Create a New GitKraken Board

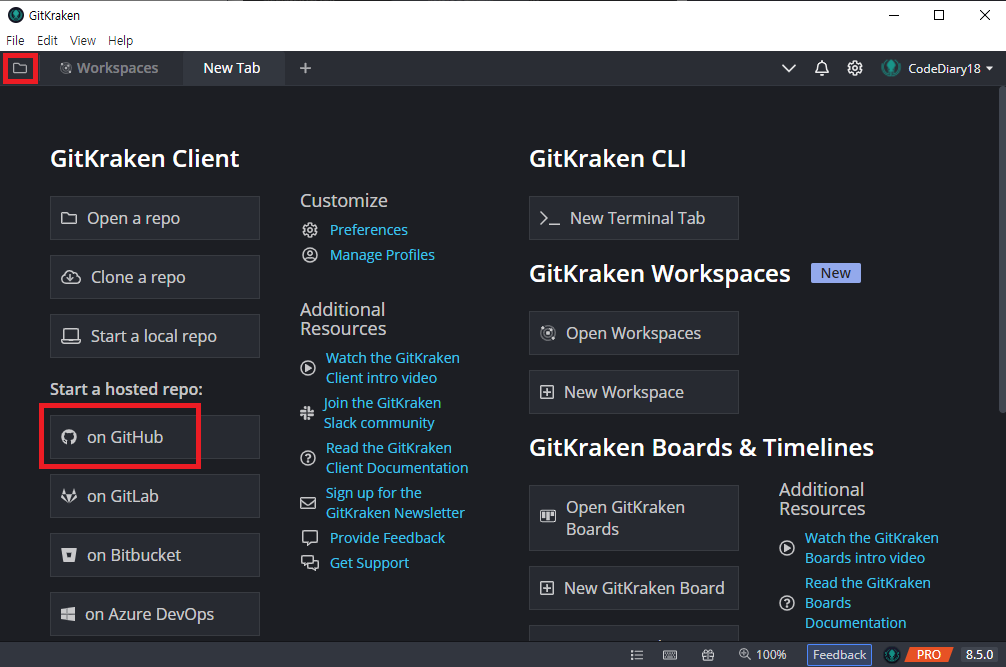click(x=633, y=587)
